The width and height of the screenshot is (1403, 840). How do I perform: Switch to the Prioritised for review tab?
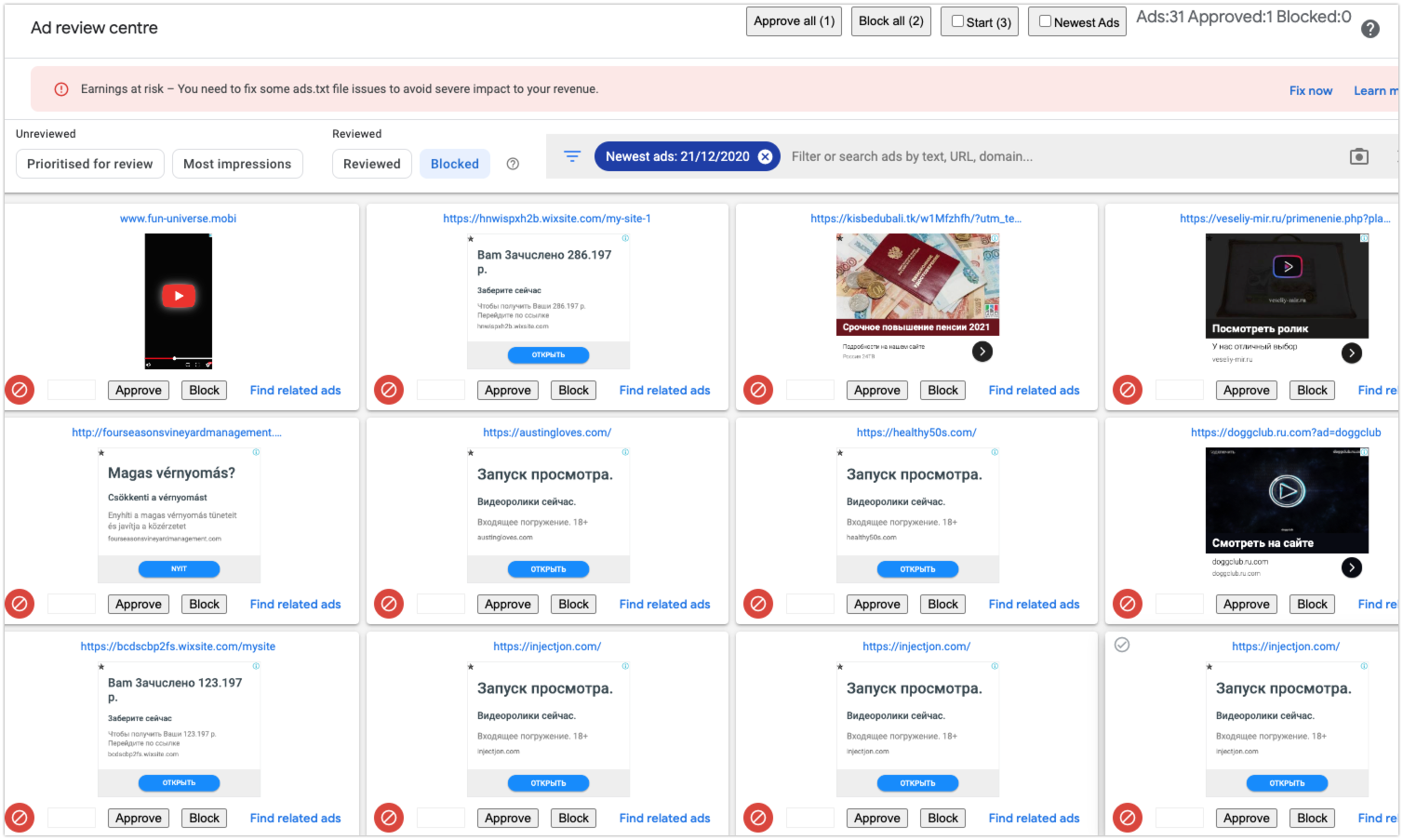[x=90, y=164]
